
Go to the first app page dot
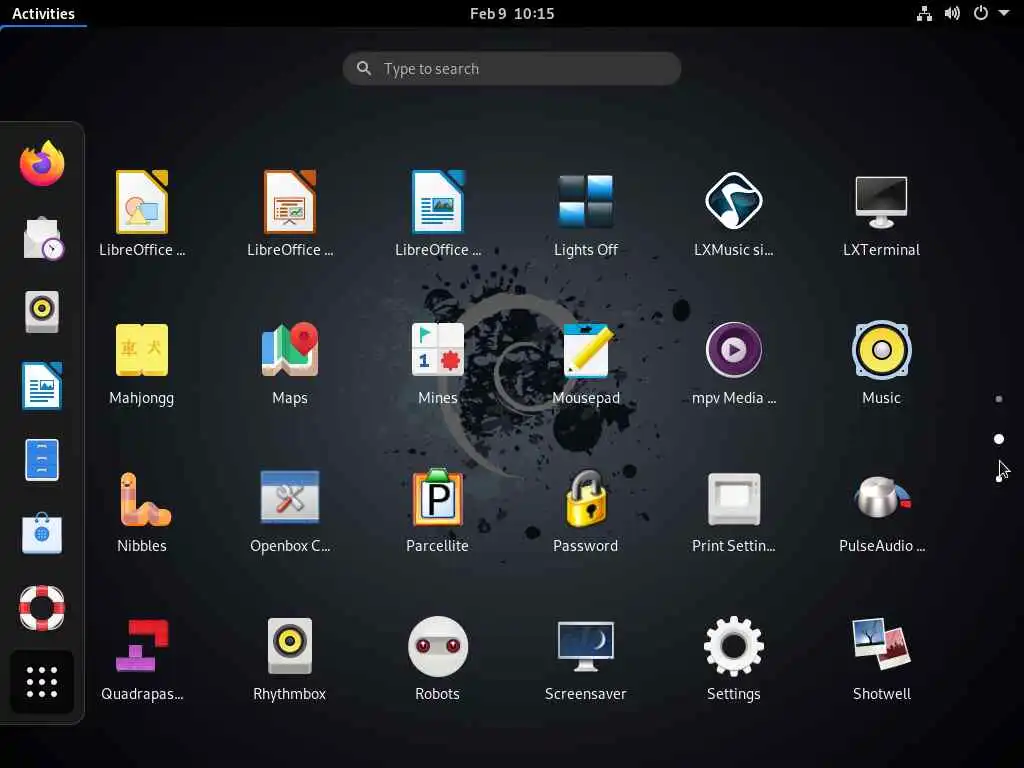(999, 399)
